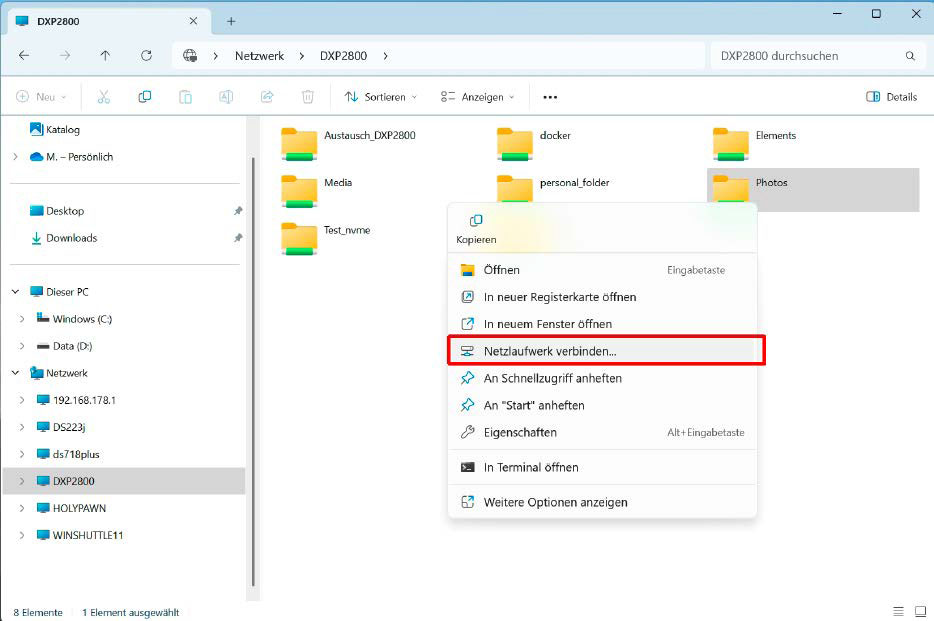Switch to details list view in the statusbar
This screenshot has width=934, height=621.
898,610
